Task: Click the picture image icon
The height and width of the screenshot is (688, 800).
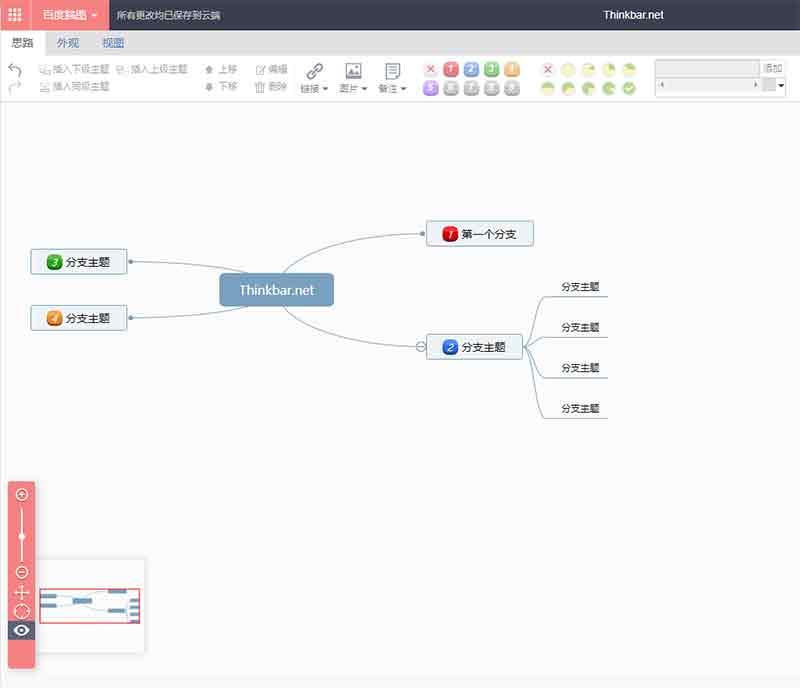Action: point(353,71)
